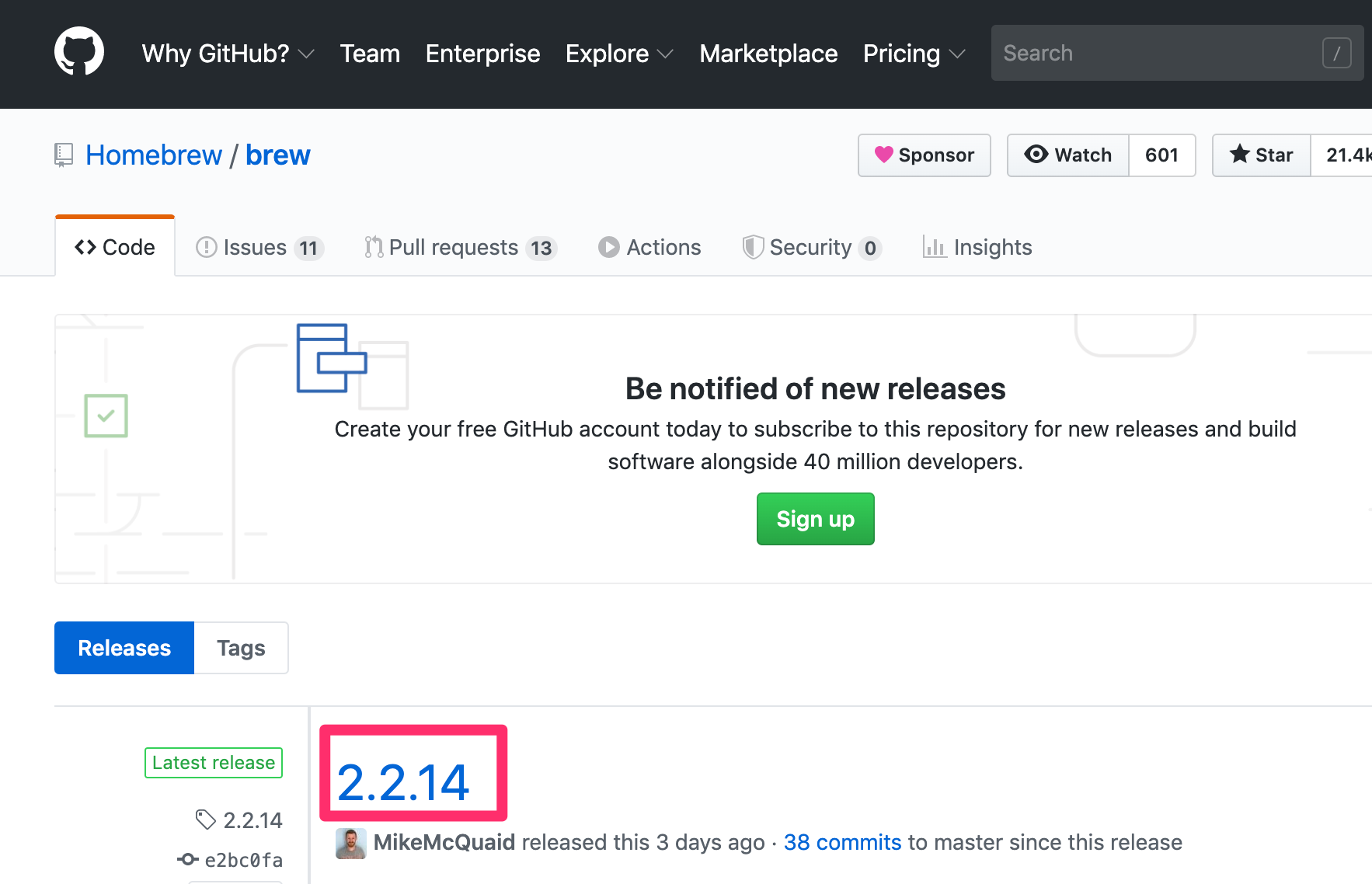Click the Sponsor button
Viewport: 1372px width, 884px height.
click(x=925, y=155)
